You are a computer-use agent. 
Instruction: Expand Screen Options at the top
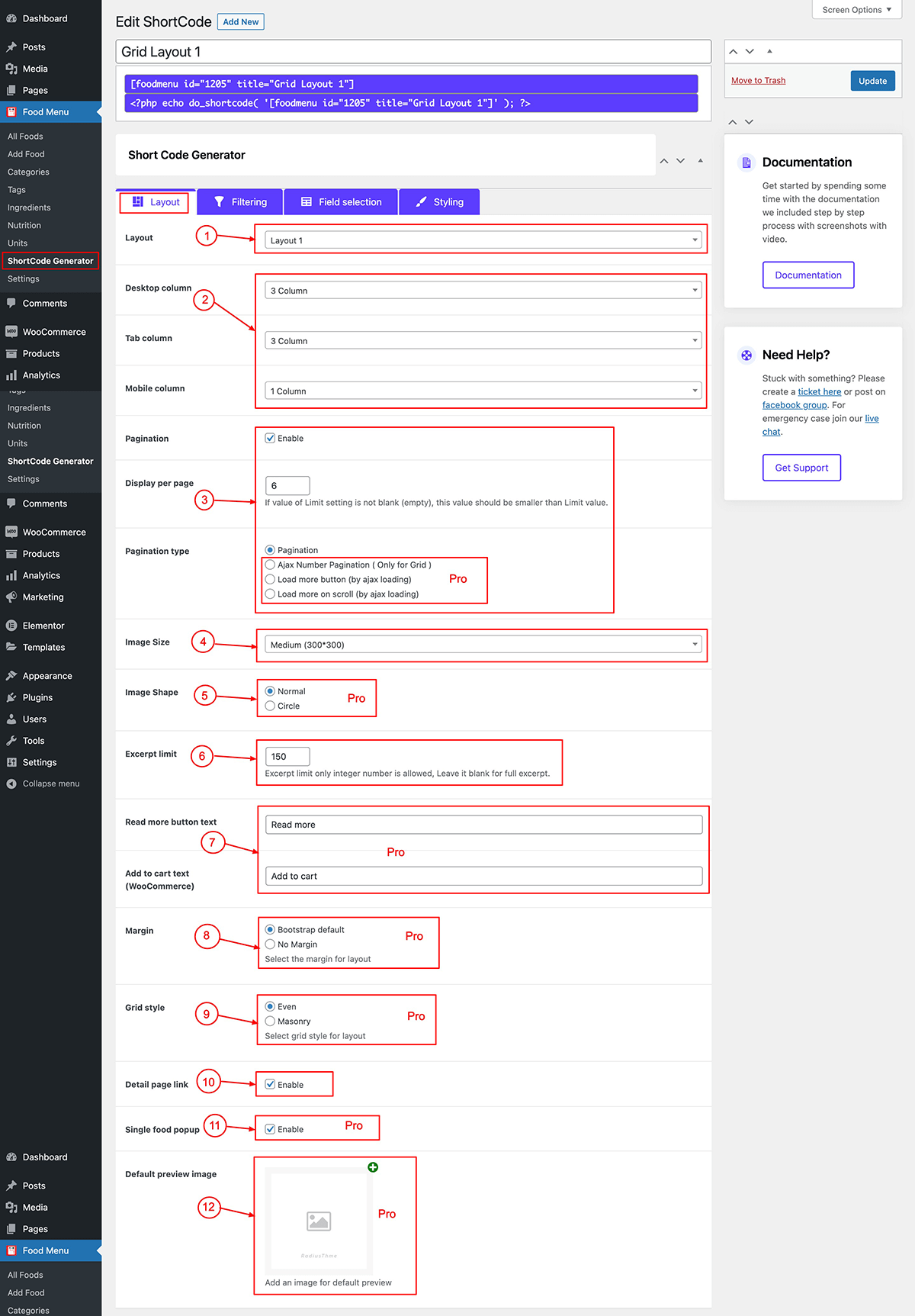point(857,10)
